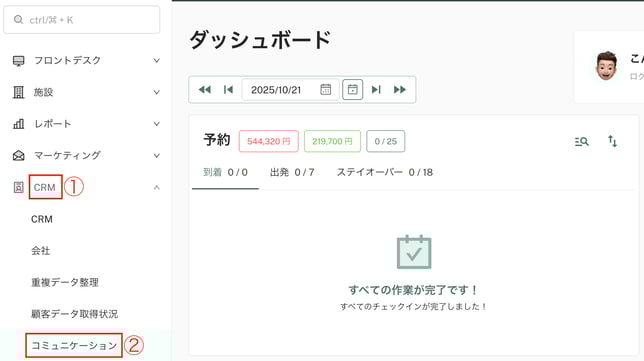This screenshot has width=644, height=361.
Task: Click the ダッシュボード page title
Action: point(260,40)
